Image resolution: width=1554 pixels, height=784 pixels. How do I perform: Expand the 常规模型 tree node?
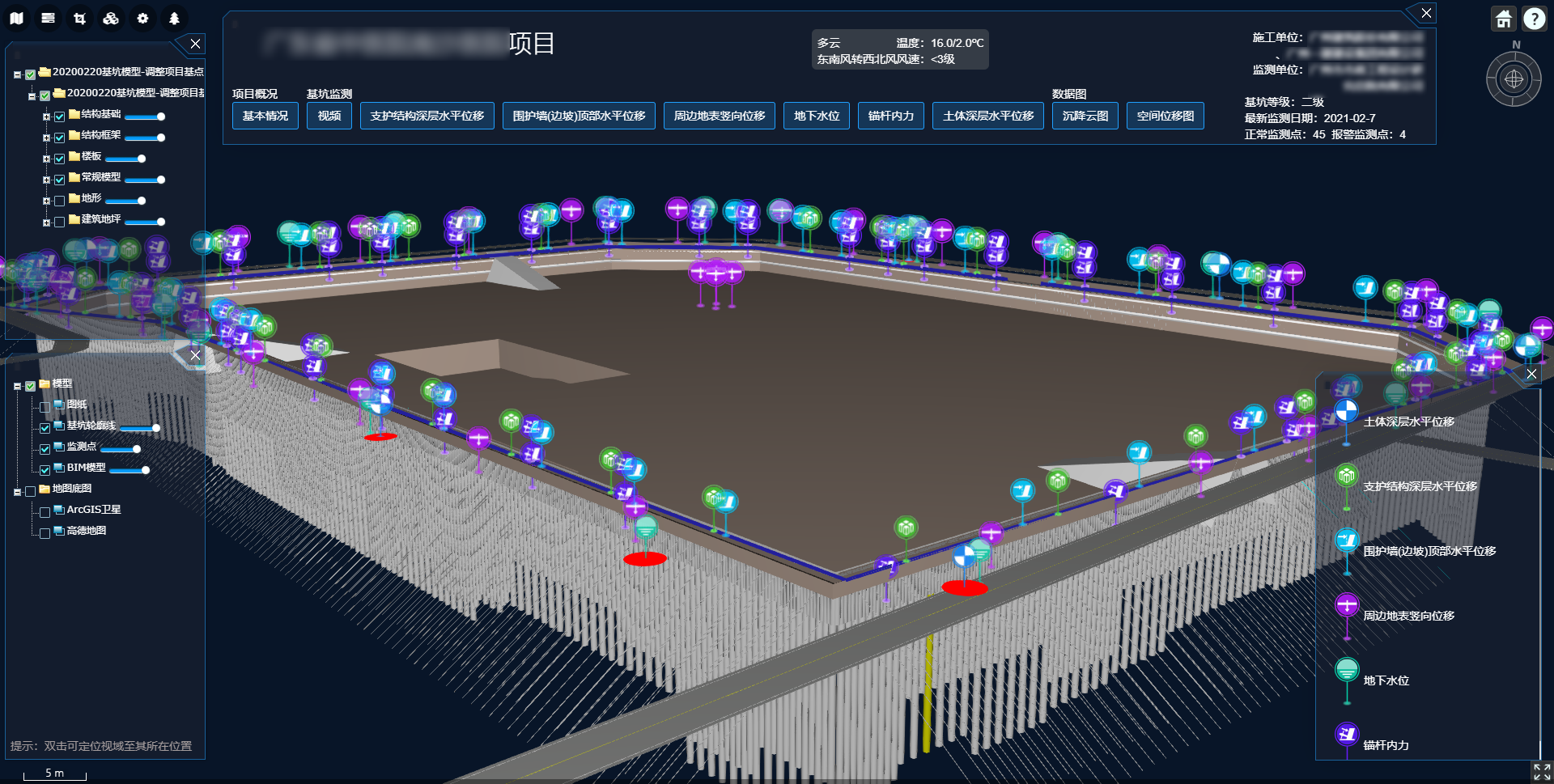[46, 180]
